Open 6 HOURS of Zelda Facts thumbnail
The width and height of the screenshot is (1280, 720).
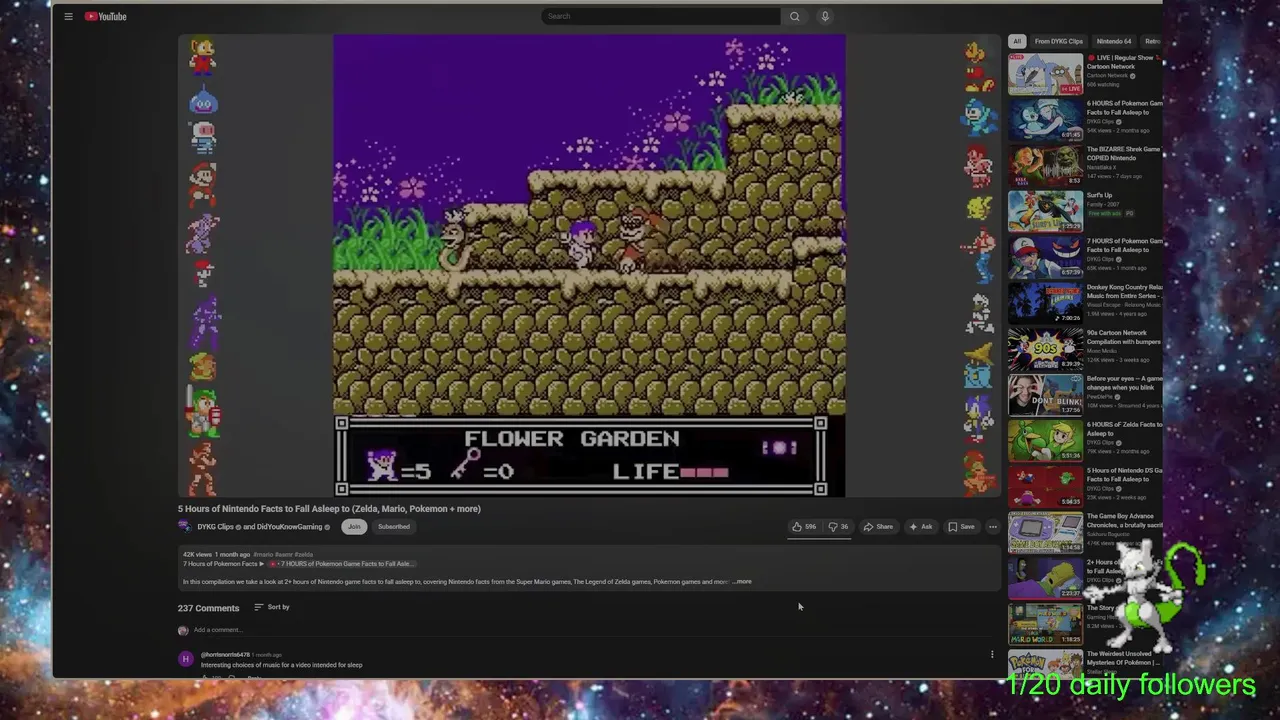1045,441
